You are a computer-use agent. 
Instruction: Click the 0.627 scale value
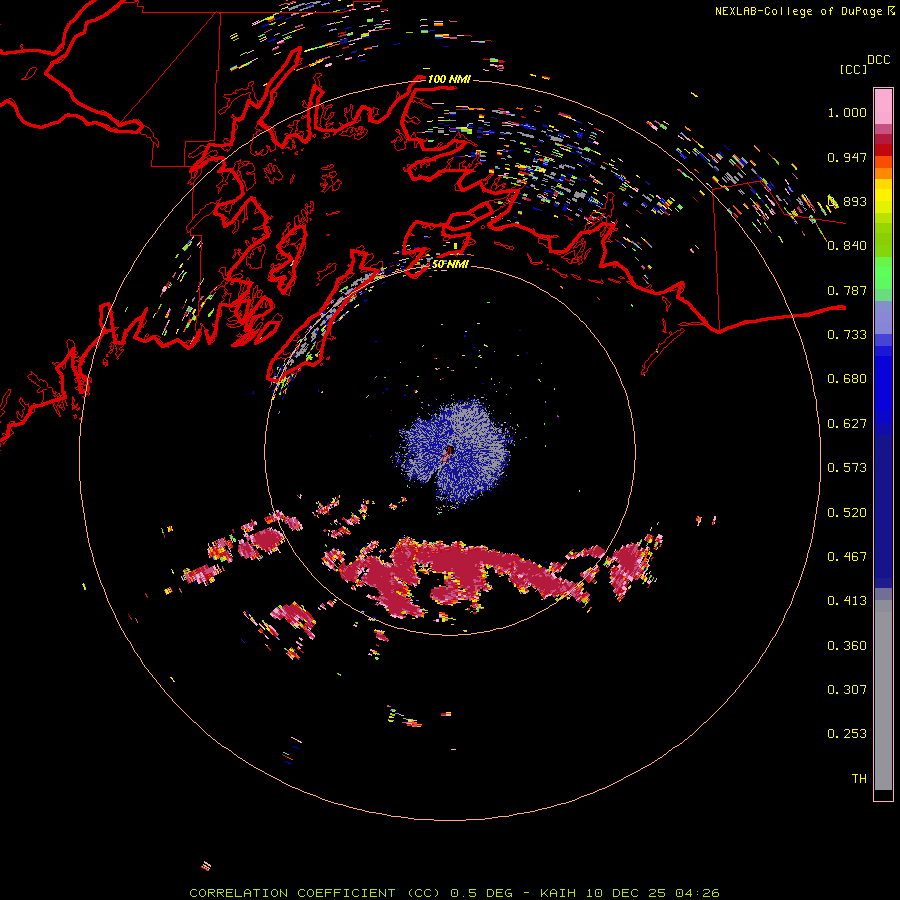pos(847,424)
